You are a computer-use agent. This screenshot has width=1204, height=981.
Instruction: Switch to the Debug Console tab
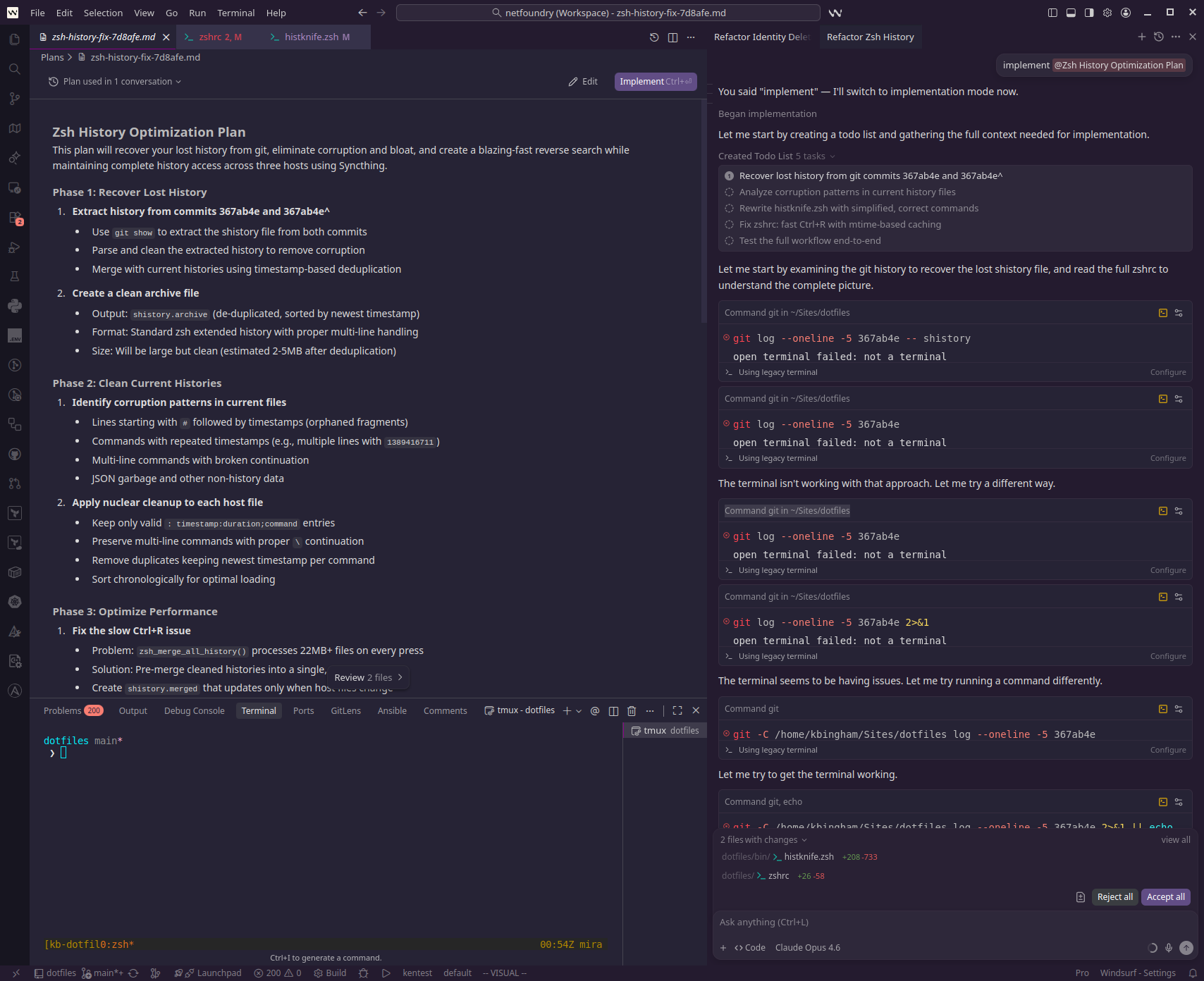(x=194, y=711)
